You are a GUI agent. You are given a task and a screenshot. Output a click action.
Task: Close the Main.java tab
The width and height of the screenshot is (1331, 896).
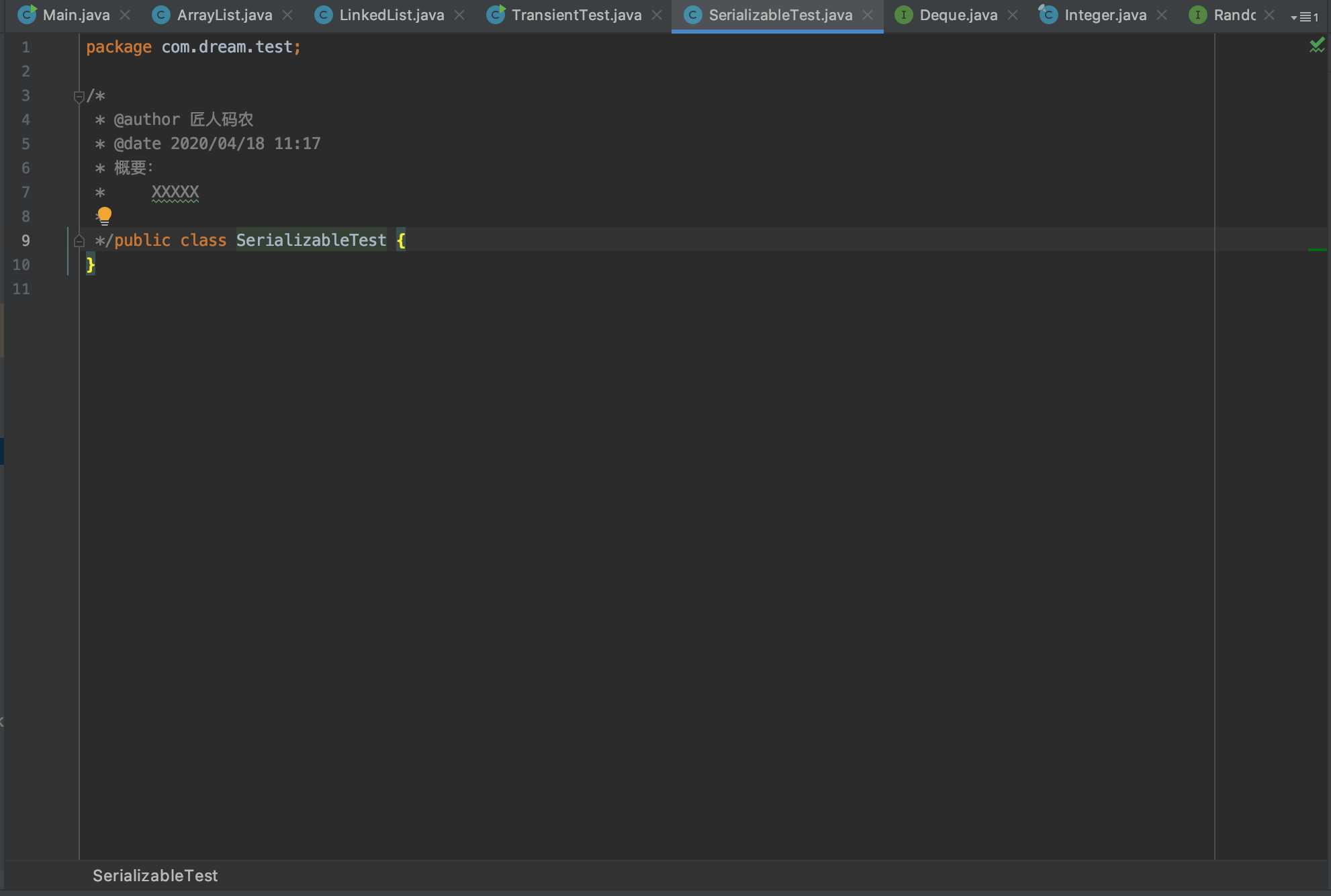(x=125, y=15)
